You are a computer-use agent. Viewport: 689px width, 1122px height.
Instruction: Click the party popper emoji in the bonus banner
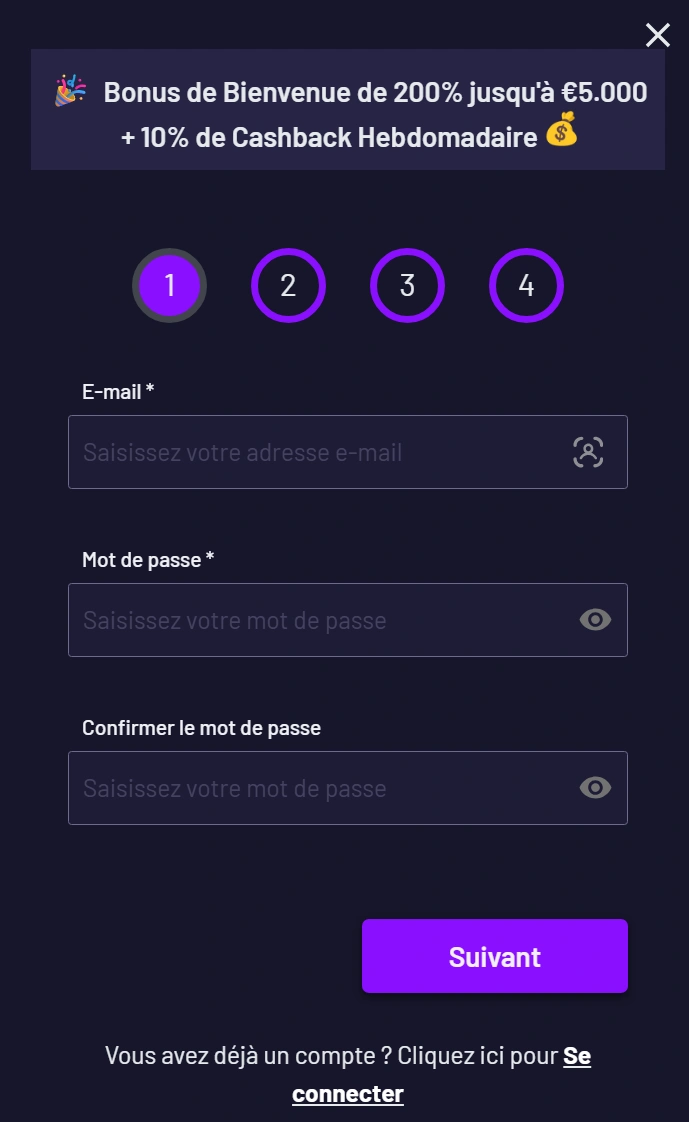click(x=70, y=92)
